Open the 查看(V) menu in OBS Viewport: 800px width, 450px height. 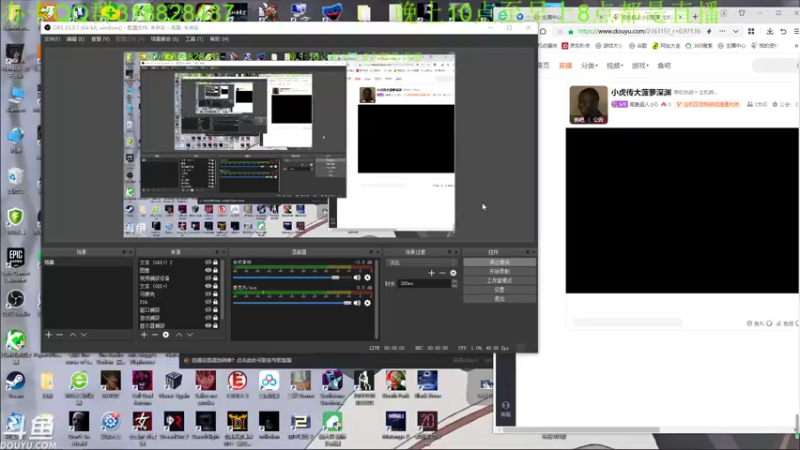[x=100, y=39]
